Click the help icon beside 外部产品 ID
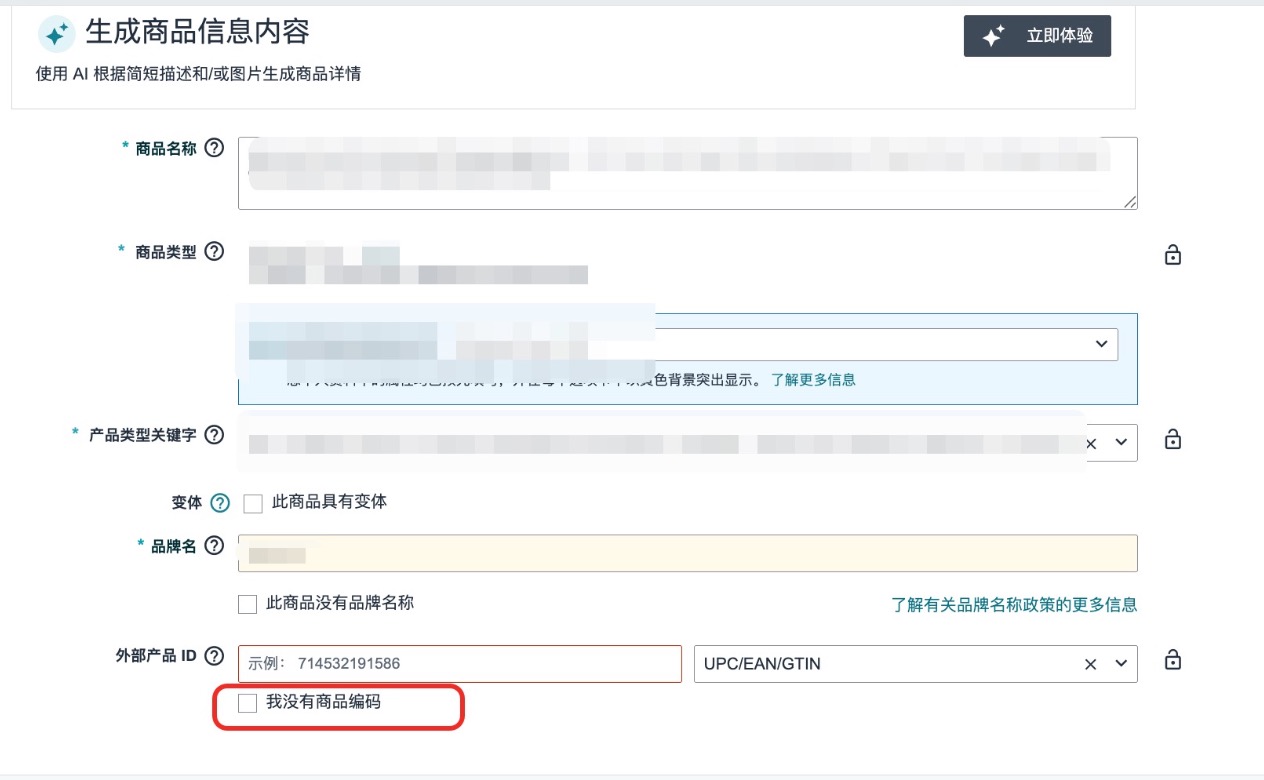Image resolution: width=1264 pixels, height=780 pixels. pos(214,656)
